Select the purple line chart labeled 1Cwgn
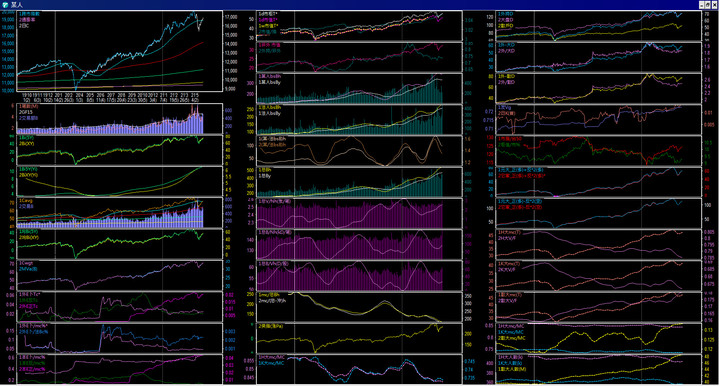 coord(120,275)
